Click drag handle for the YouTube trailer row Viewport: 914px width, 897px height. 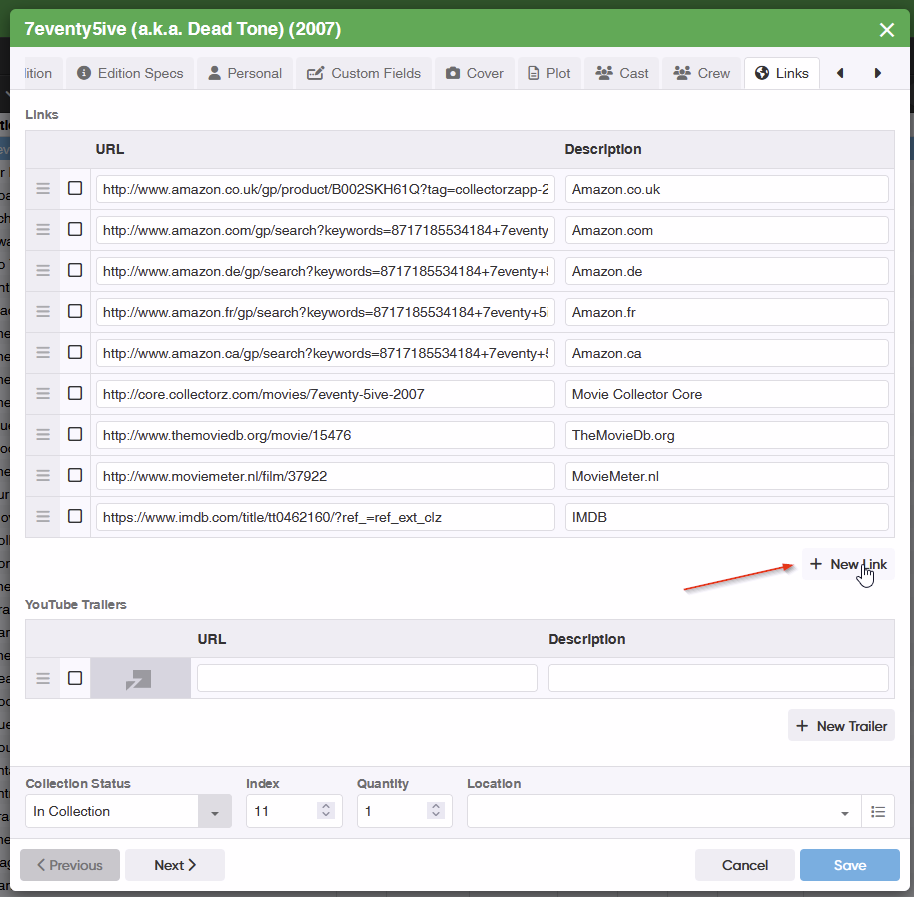[43, 678]
